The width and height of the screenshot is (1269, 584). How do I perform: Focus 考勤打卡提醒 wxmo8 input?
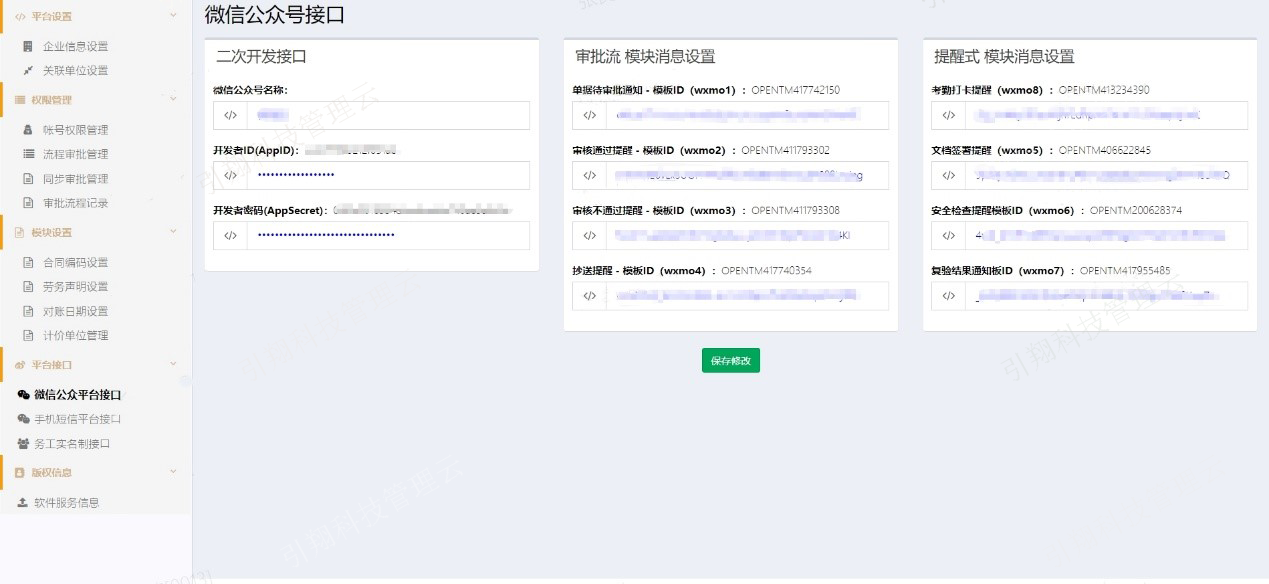(1106, 115)
